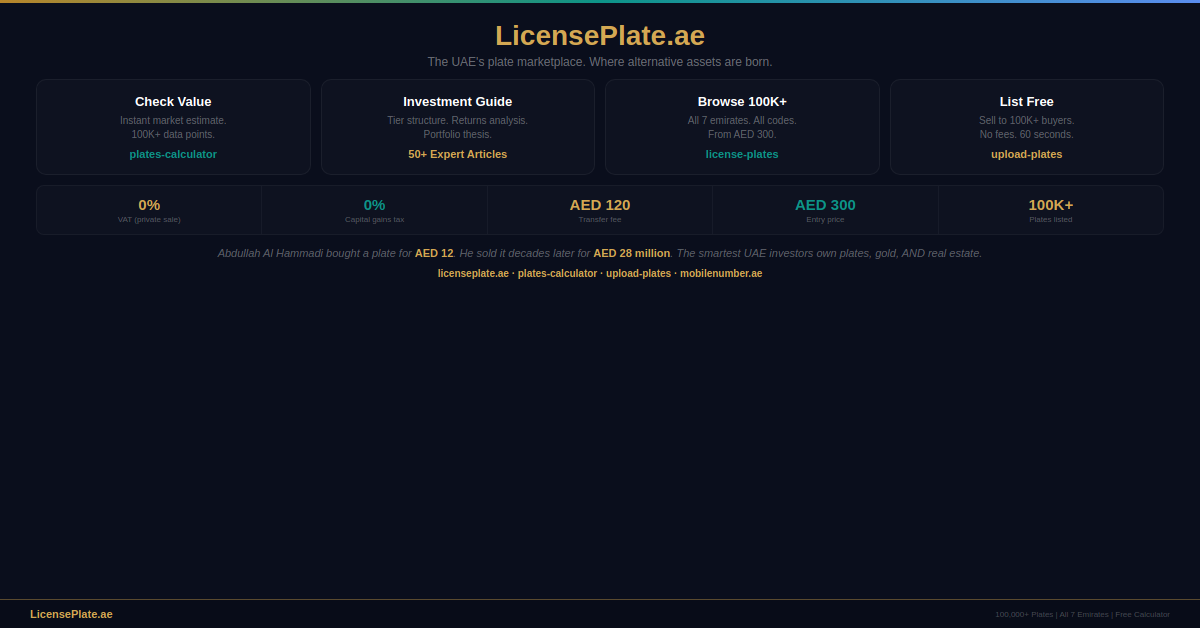Click the LicensePlate.ae main page title
This screenshot has height=628, width=1200.
599,36
